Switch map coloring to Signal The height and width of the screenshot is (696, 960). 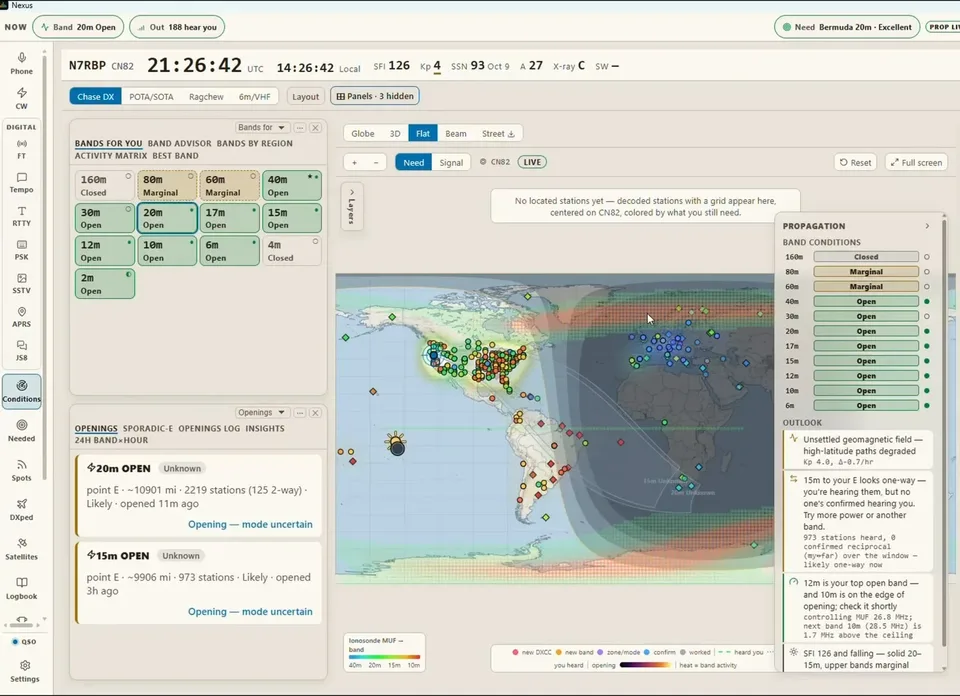click(451, 162)
